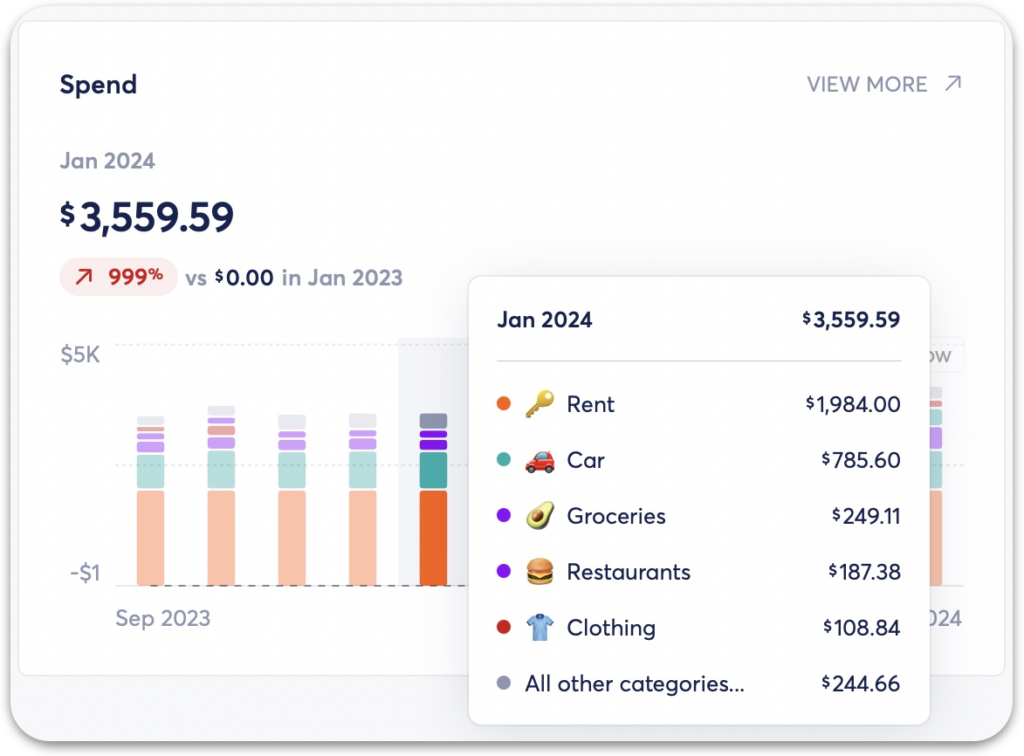Click the Rent amount '$1,984.00'
Screen dimensions: 1024x756
pyautogui.click(x=853, y=405)
